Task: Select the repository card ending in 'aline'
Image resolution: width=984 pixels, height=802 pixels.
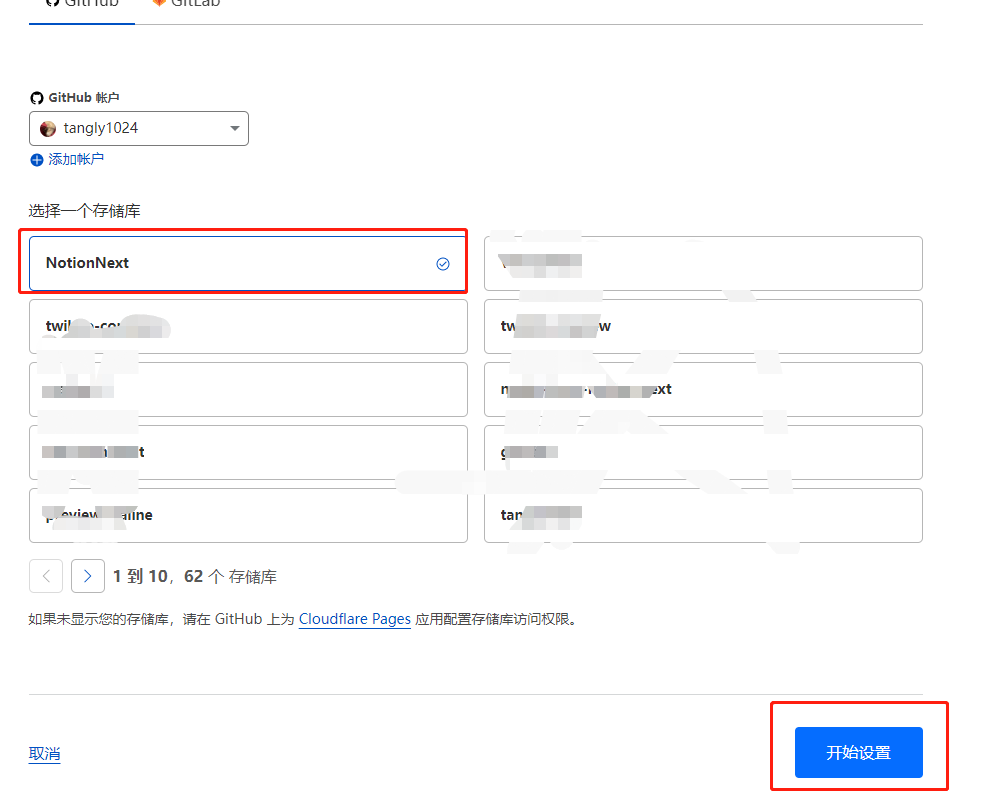Action: (248, 515)
